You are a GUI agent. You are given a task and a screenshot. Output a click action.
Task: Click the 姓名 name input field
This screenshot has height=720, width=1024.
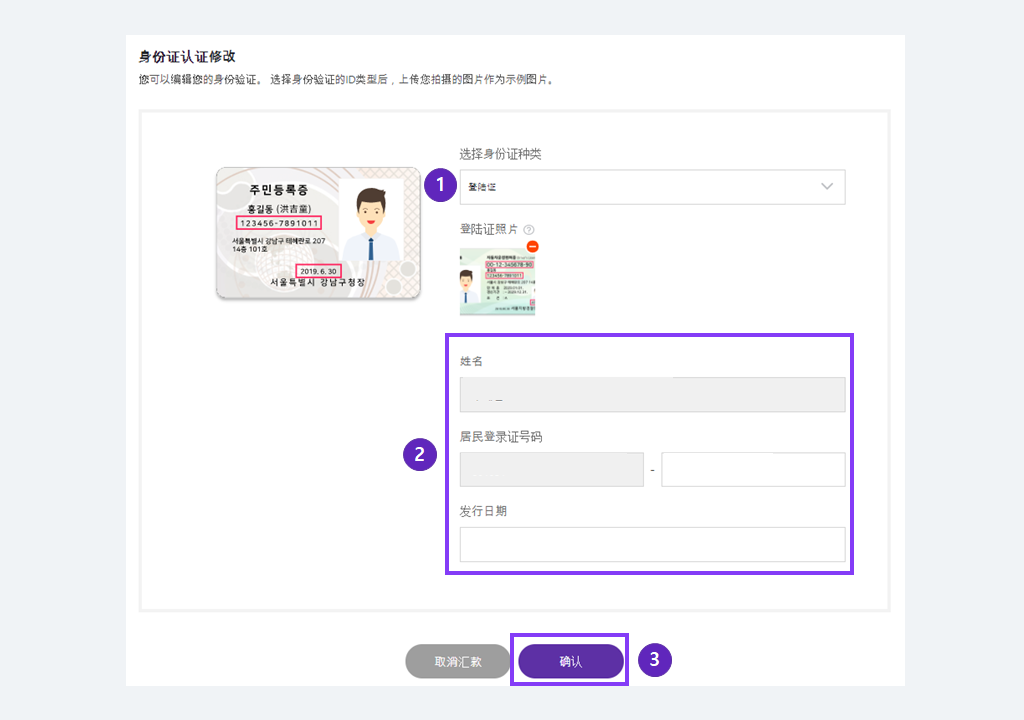point(652,395)
